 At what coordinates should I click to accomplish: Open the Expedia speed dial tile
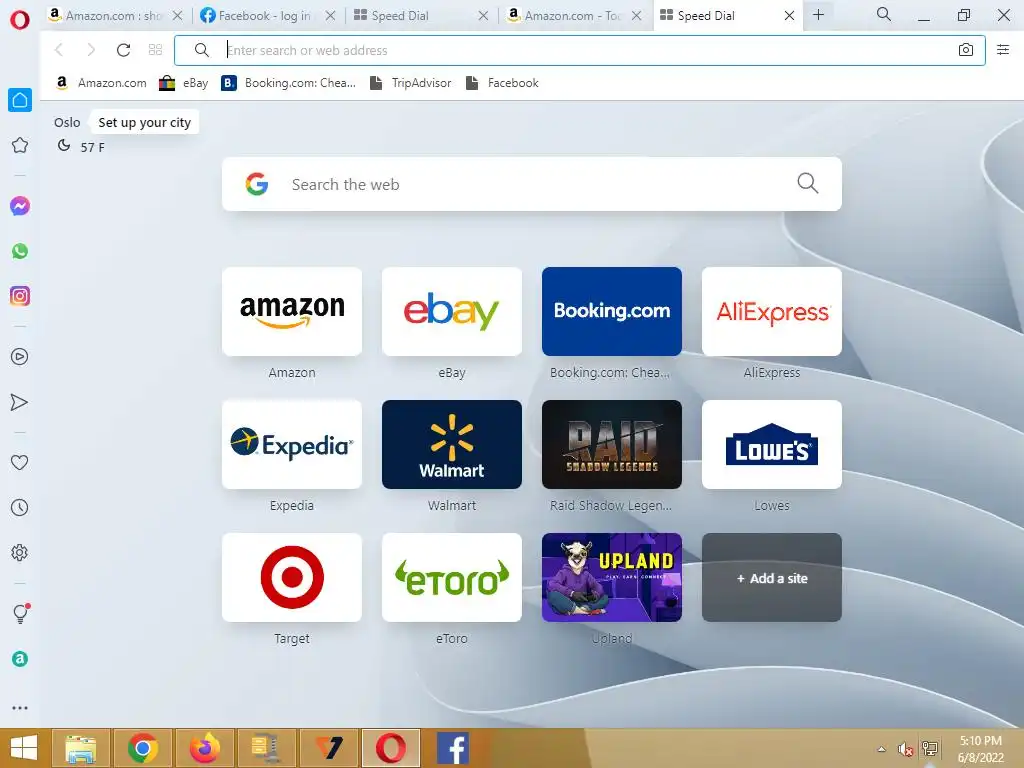pos(292,445)
